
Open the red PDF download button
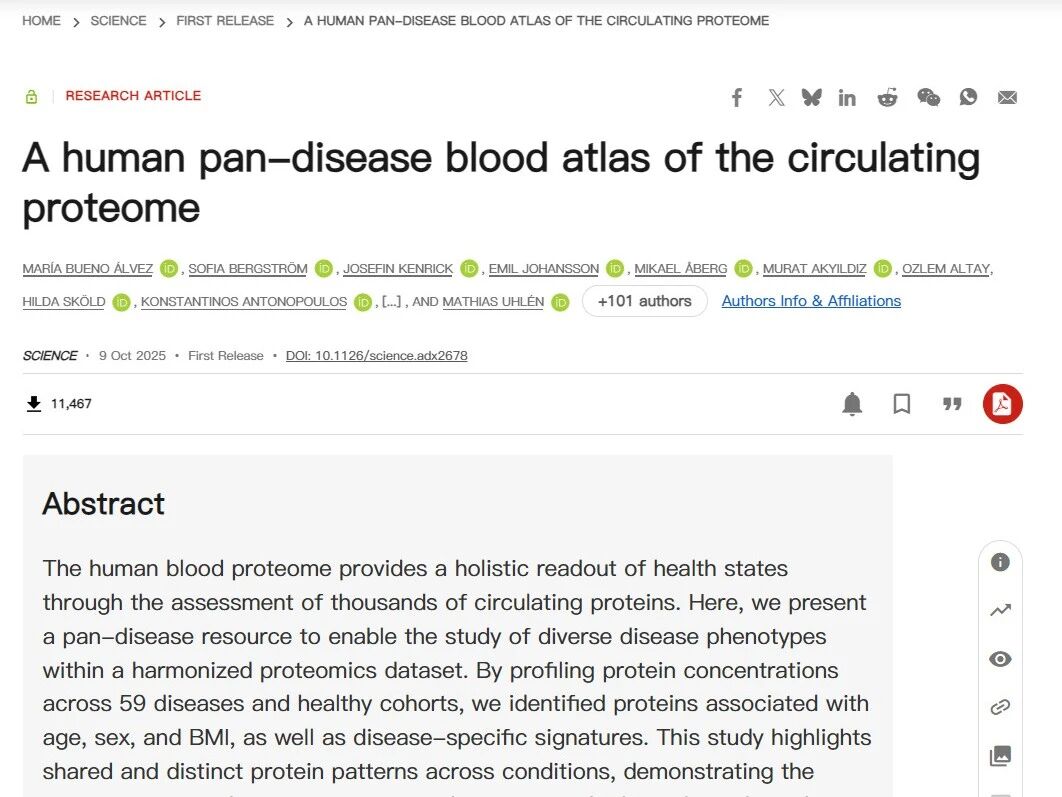1002,404
